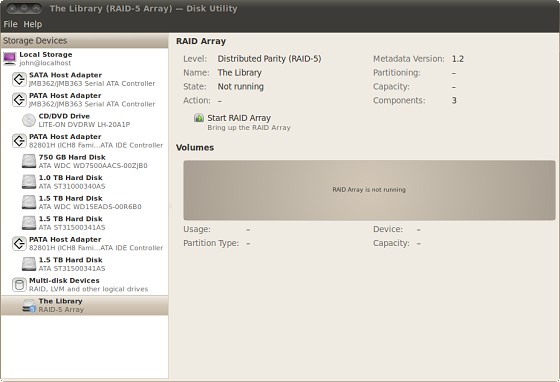
Task: Open the Help menu
Action: tap(32, 24)
